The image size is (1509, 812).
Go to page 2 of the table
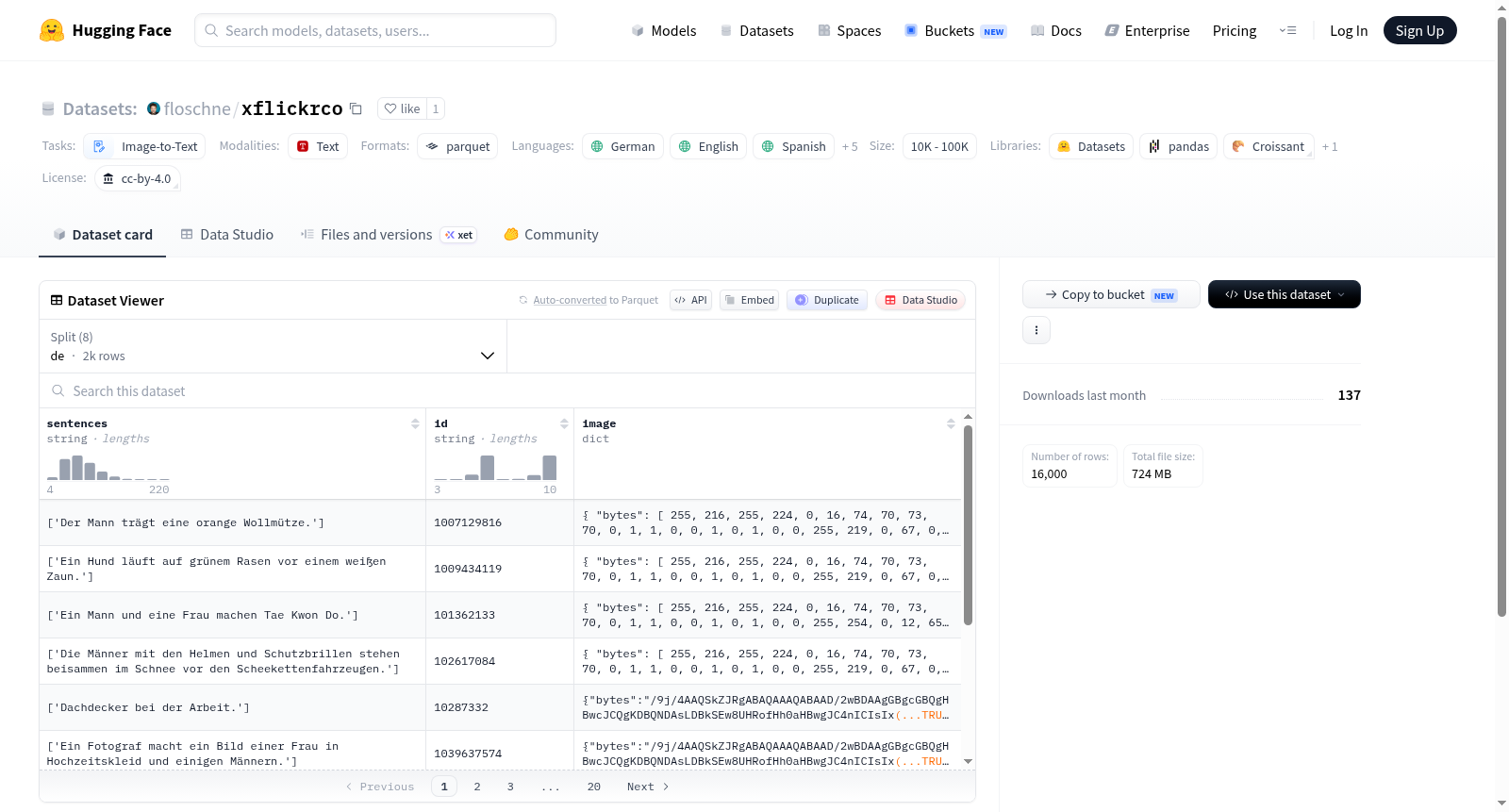tap(477, 787)
